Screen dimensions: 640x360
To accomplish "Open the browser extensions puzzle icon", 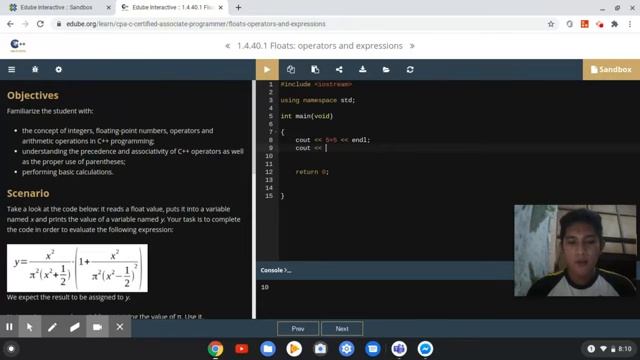I will tap(614, 24).
